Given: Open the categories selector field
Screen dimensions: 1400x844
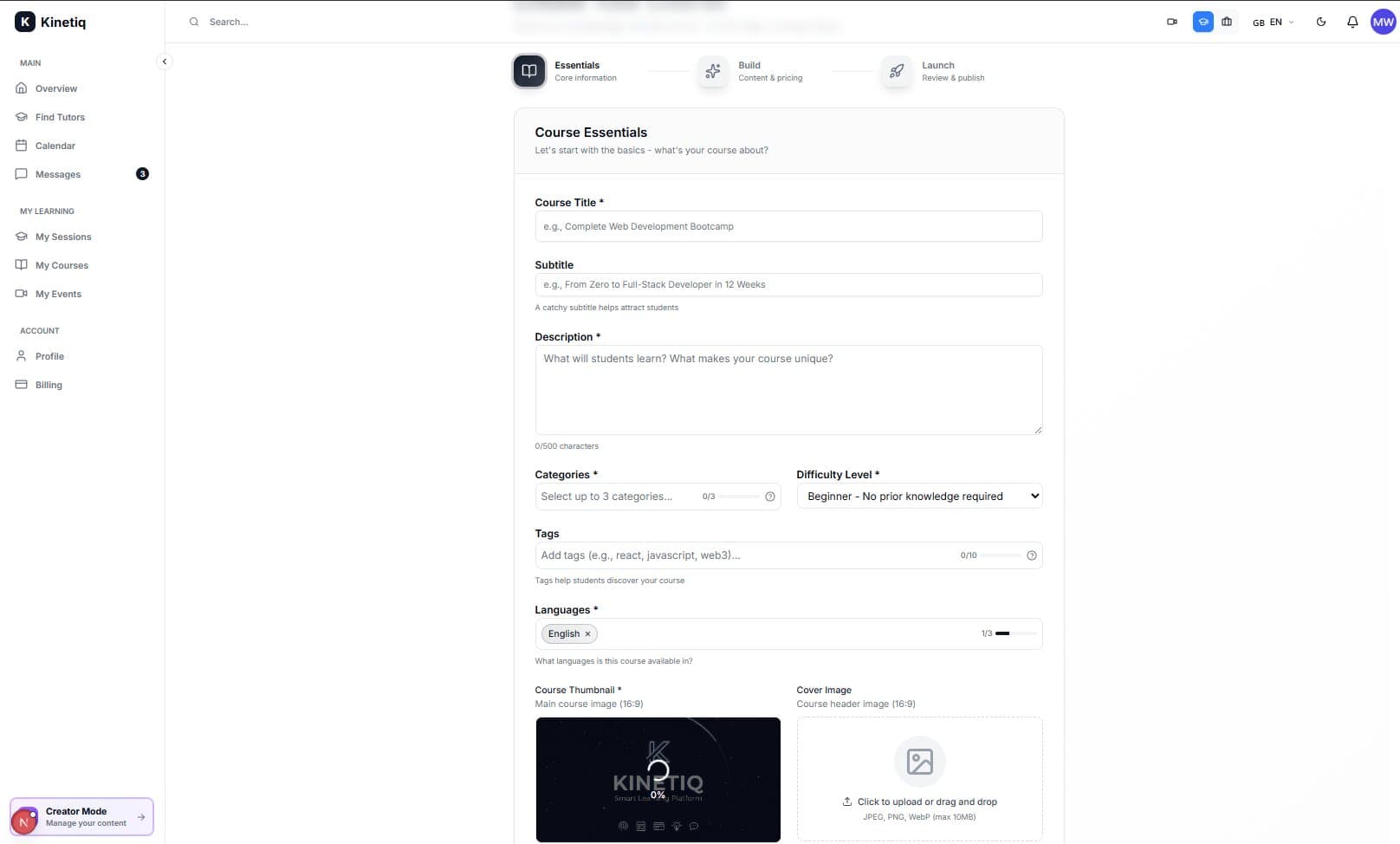Looking at the screenshot, I should 617,496.
